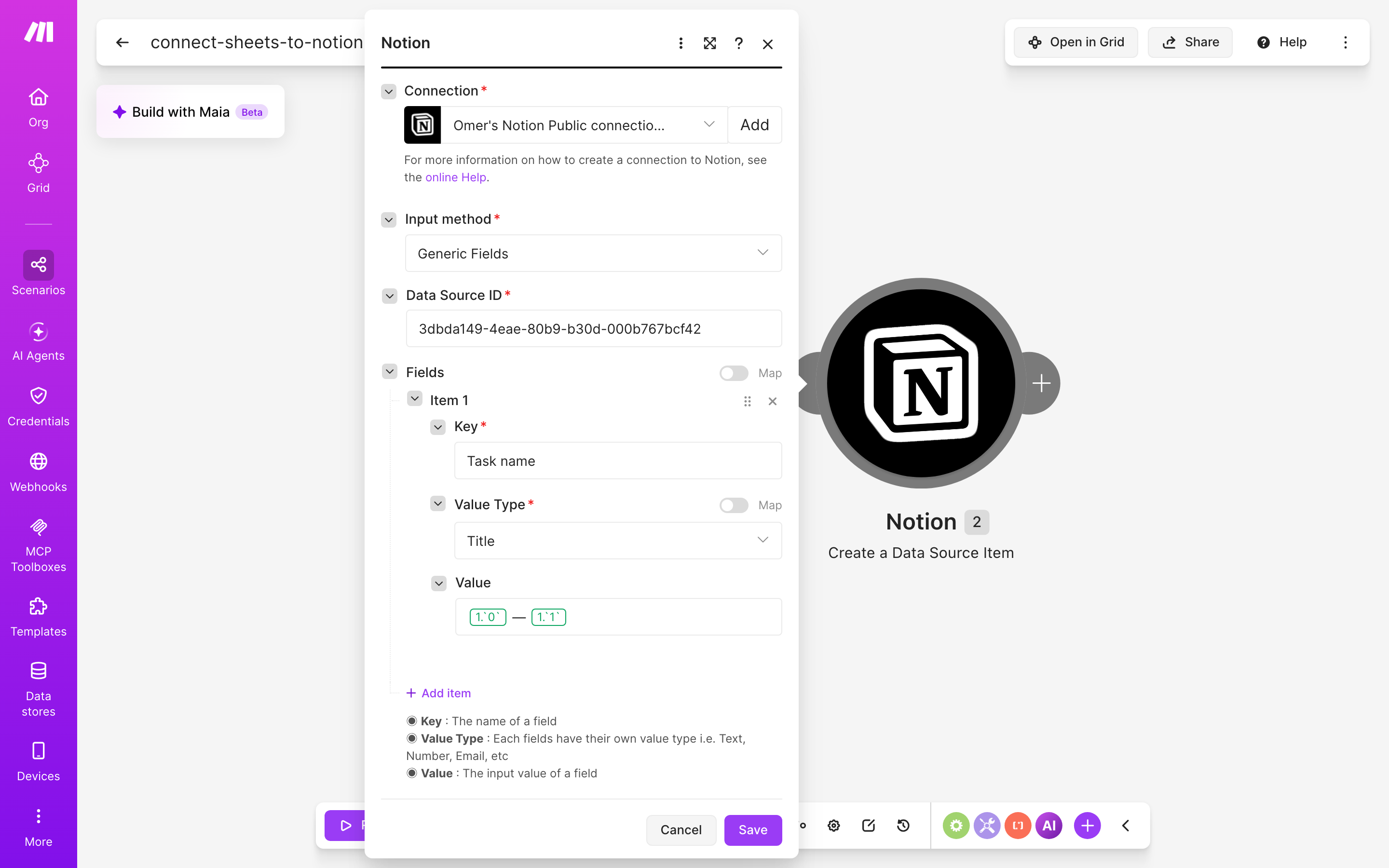Close the Notion dialog

point(768,43)
